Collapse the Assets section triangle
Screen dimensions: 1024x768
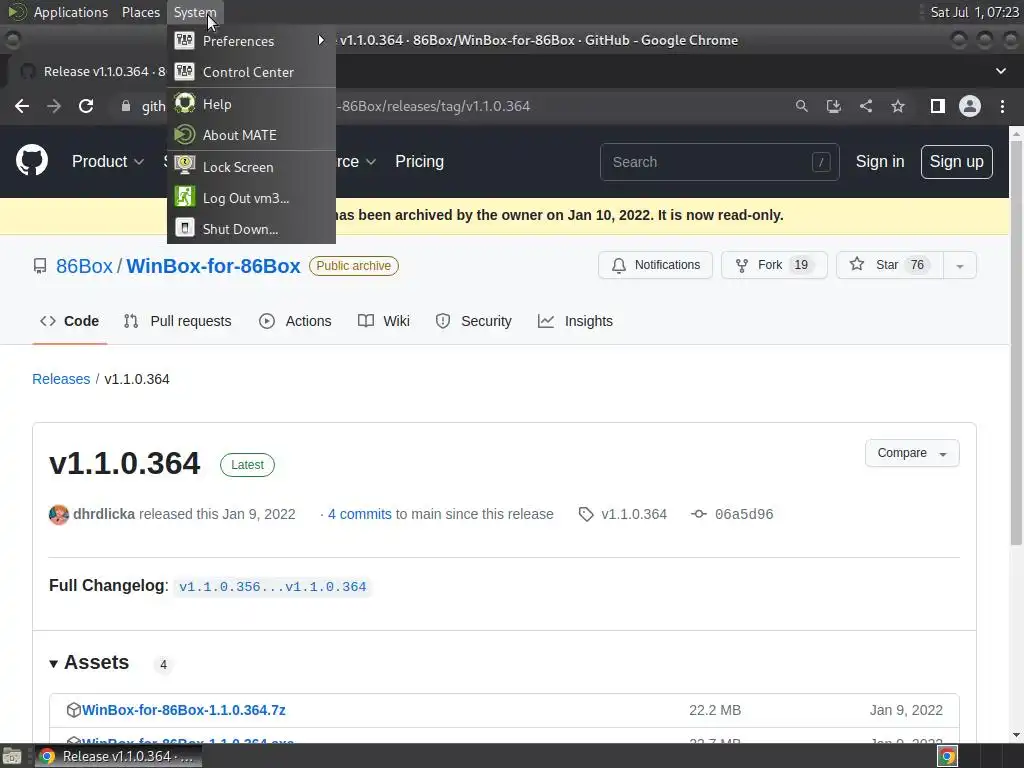[54, 664]
